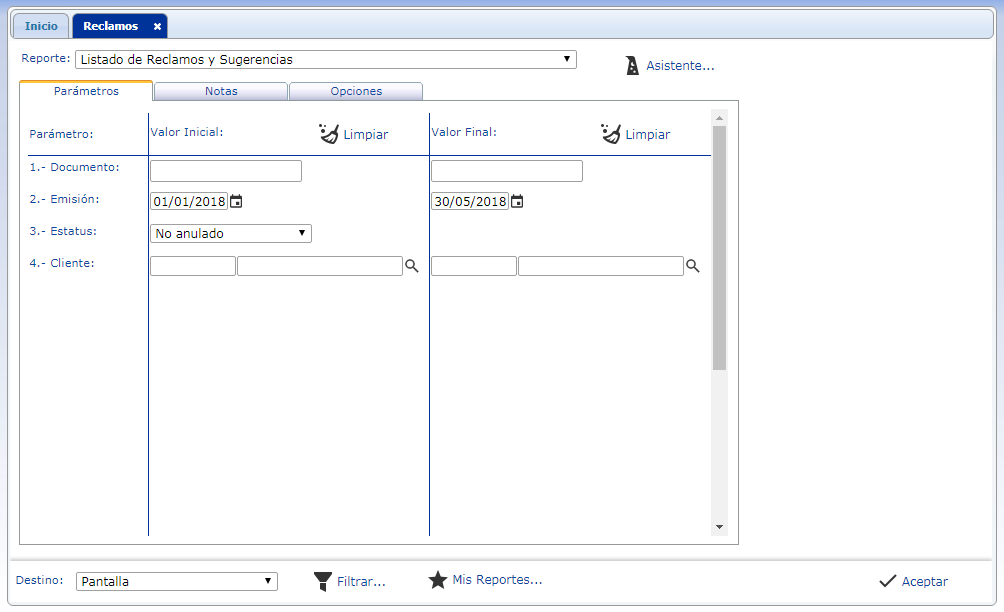This screenshot has height=612, width=1004.
Task: Click the Filtrar funnel icon
Action: (x=323, y=581)
